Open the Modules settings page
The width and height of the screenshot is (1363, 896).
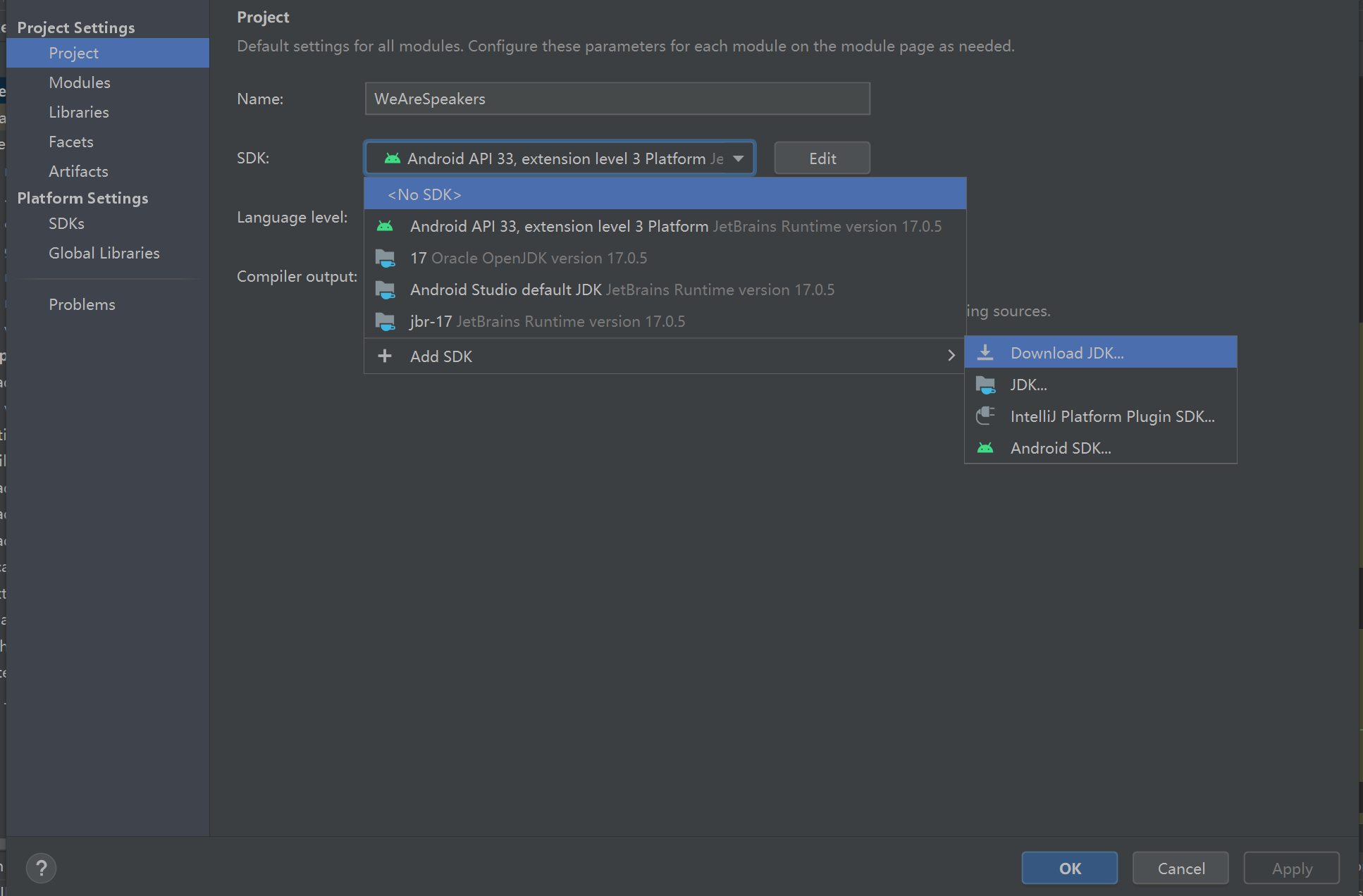(80, 82)
